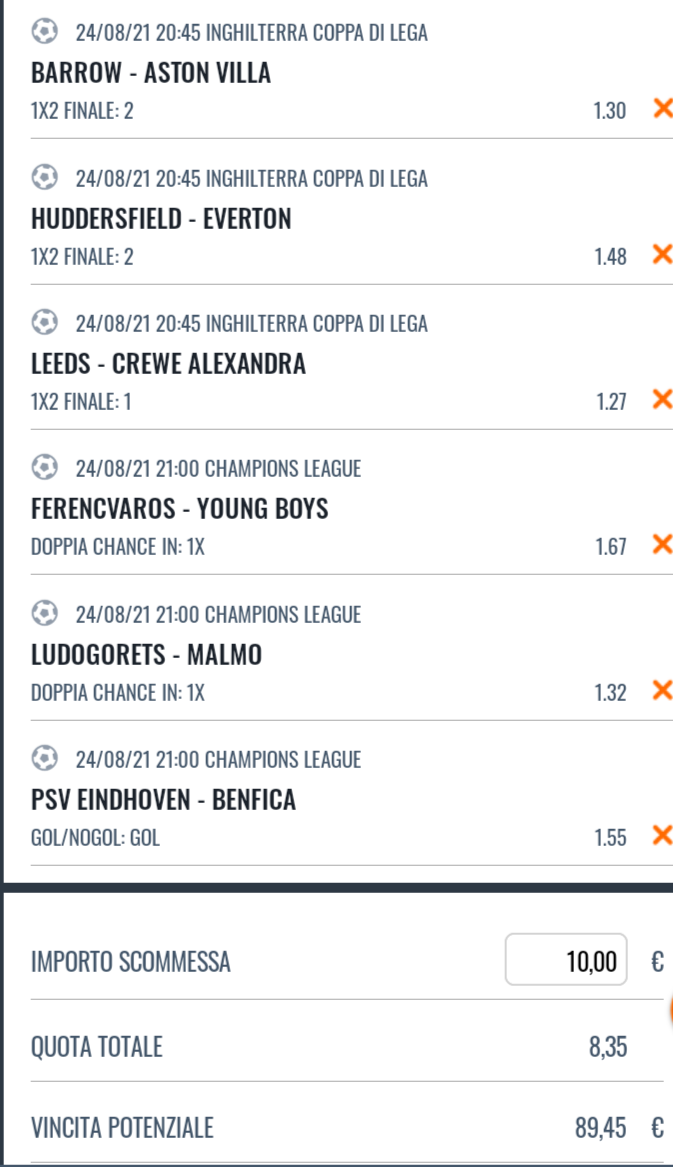Edit the Importo Scommessa stake field
The image size is (673, 1167).
pos(566,960)
